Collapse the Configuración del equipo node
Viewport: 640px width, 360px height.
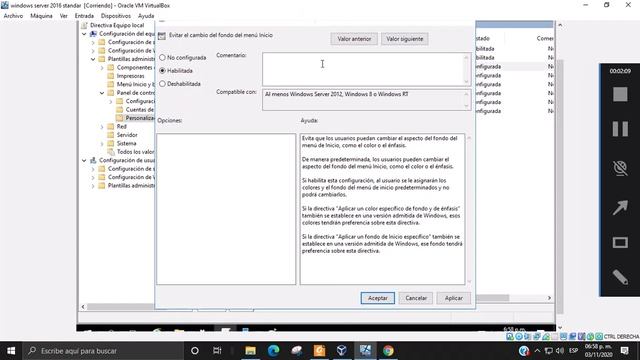(84, 34)
